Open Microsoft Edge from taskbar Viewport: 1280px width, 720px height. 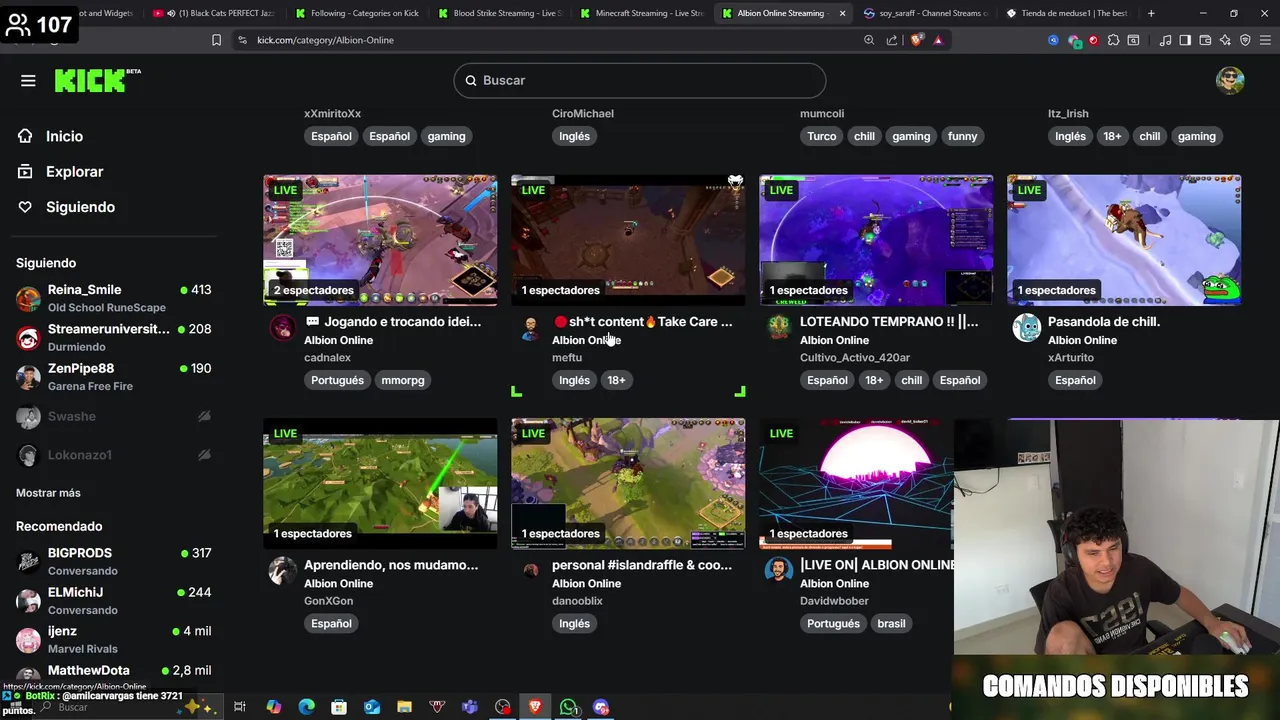click(x=306, y=707)
